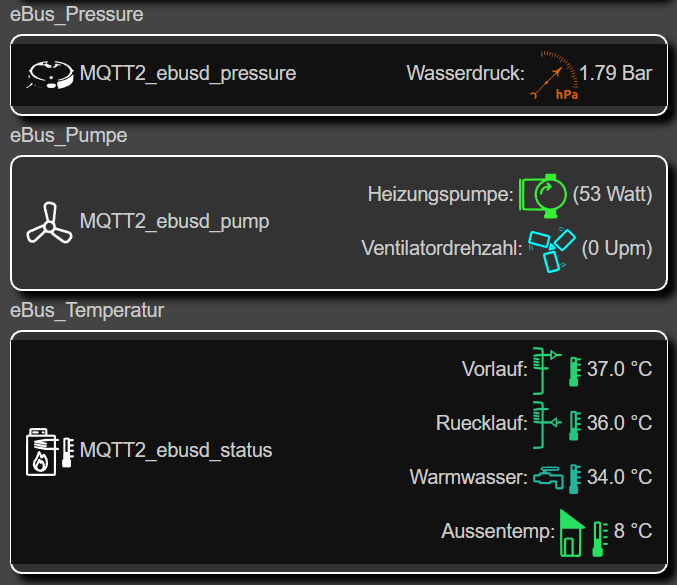This screenshot has height=585, width=677.
Task: Click the (53 Watt) pump power reading
Action: pos(612,194)
